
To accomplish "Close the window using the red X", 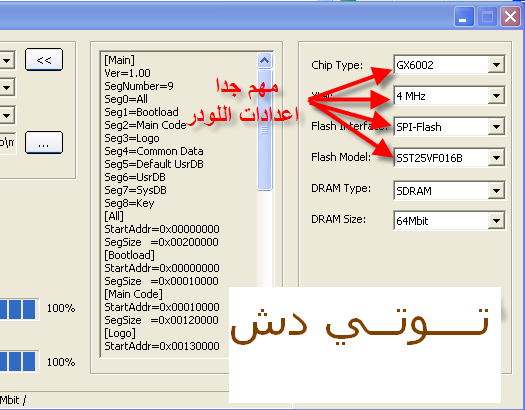I will (x=510, y=16).
